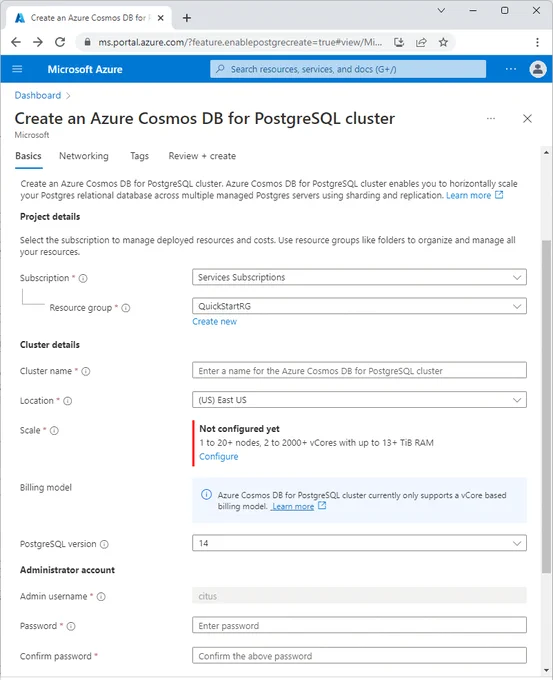The height and width of the screenshot is (680, 553).
Task: Click the "Administrator account" heading
Action: click(x=67, y=570)
